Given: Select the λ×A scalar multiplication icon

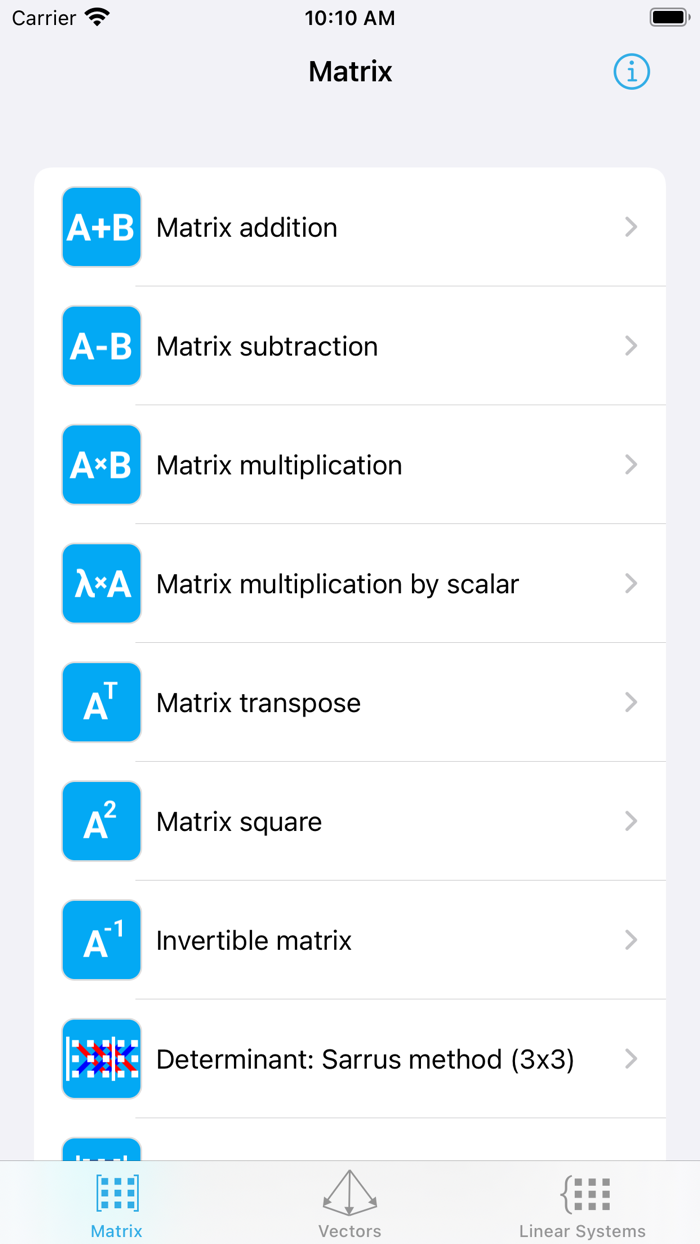Looking at the screenshot, I should tap(100, 583).
